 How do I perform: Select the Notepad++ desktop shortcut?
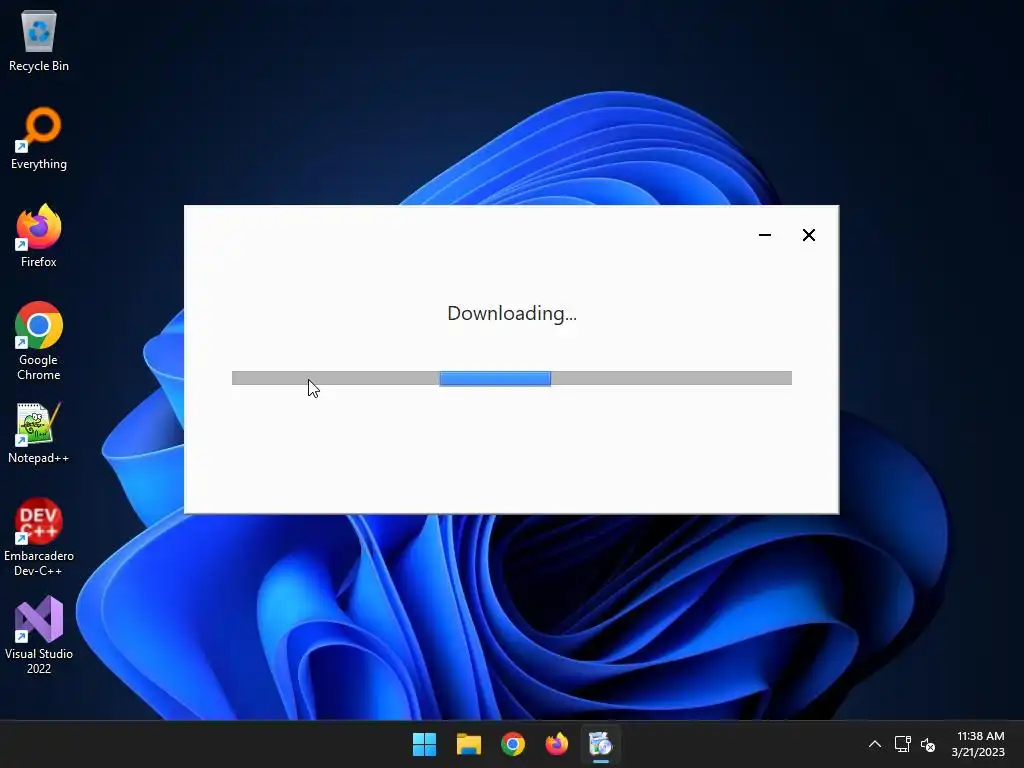point(39,433)
